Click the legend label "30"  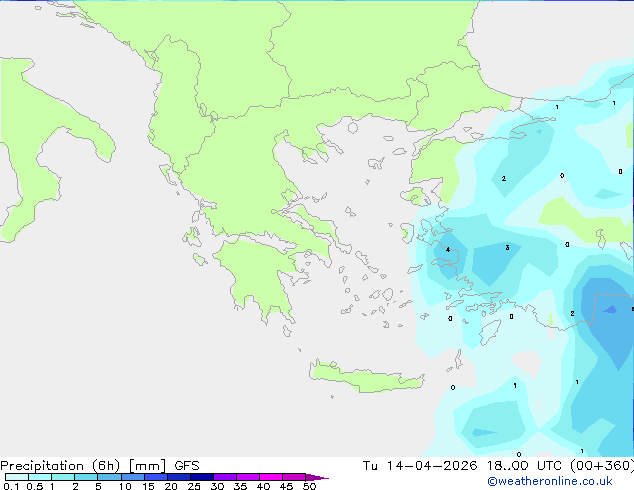pyautogui.click(x=218, y=486)
